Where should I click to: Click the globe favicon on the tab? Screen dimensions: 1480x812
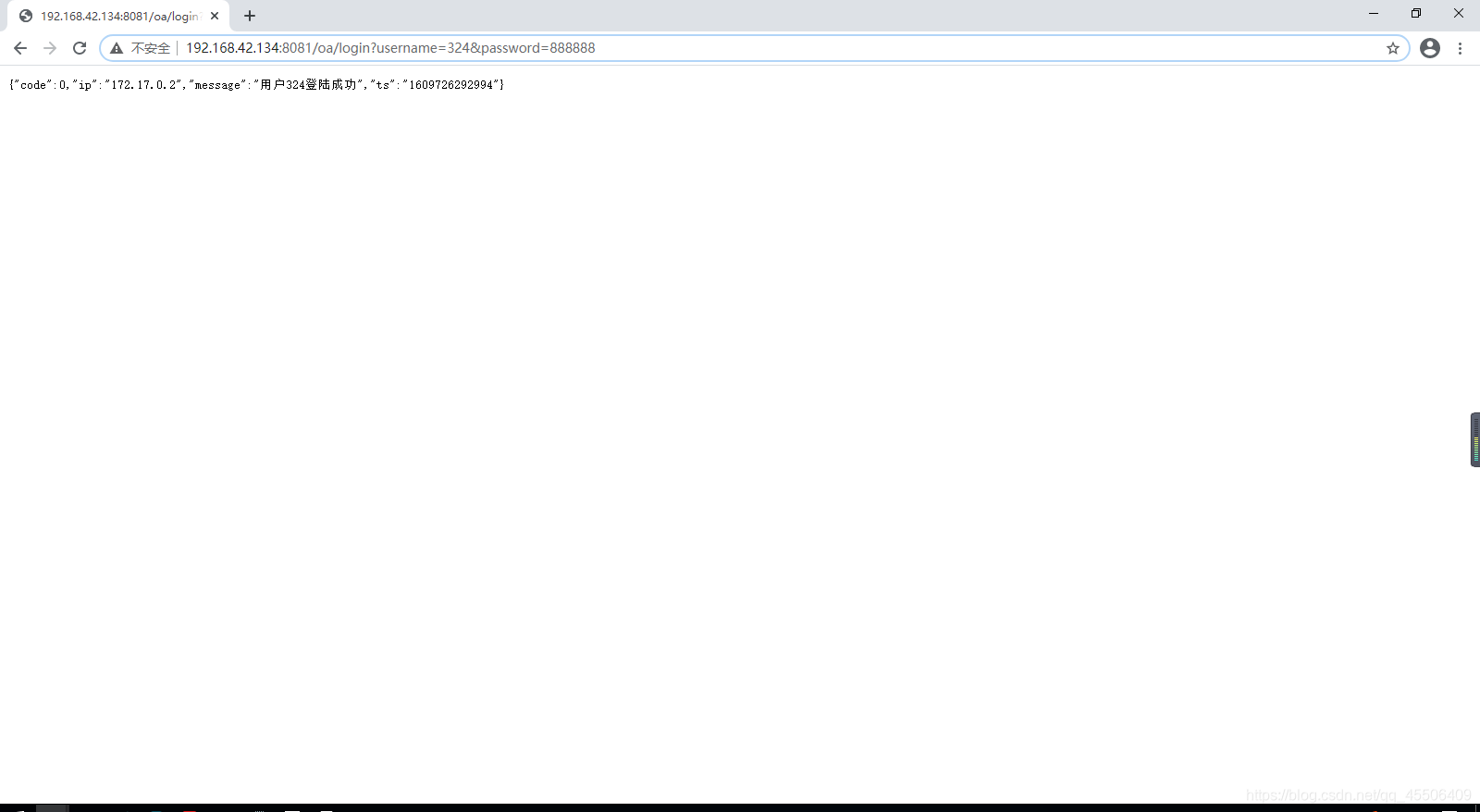[26, 16]
